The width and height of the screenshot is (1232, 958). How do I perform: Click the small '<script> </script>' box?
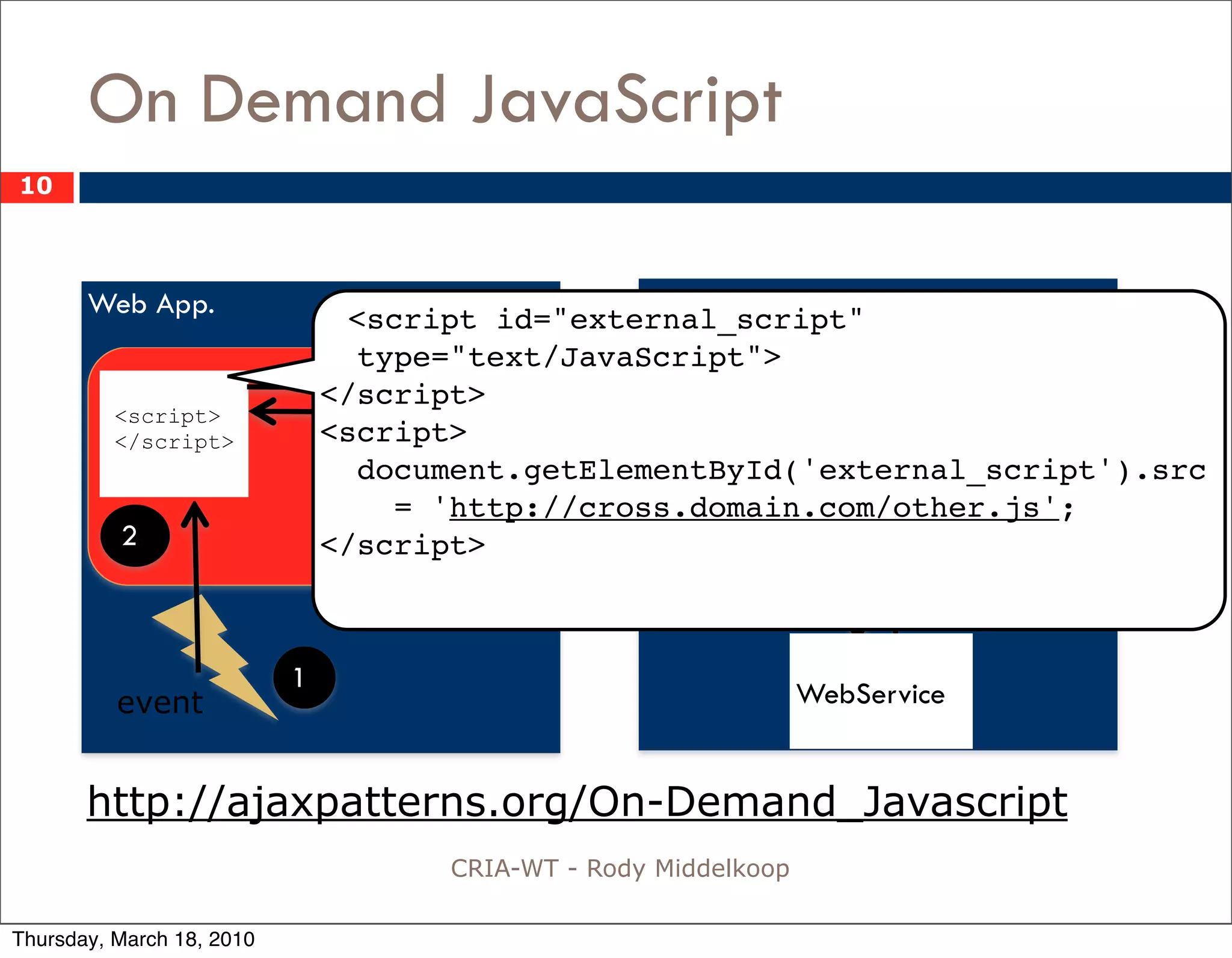(174, 434)
